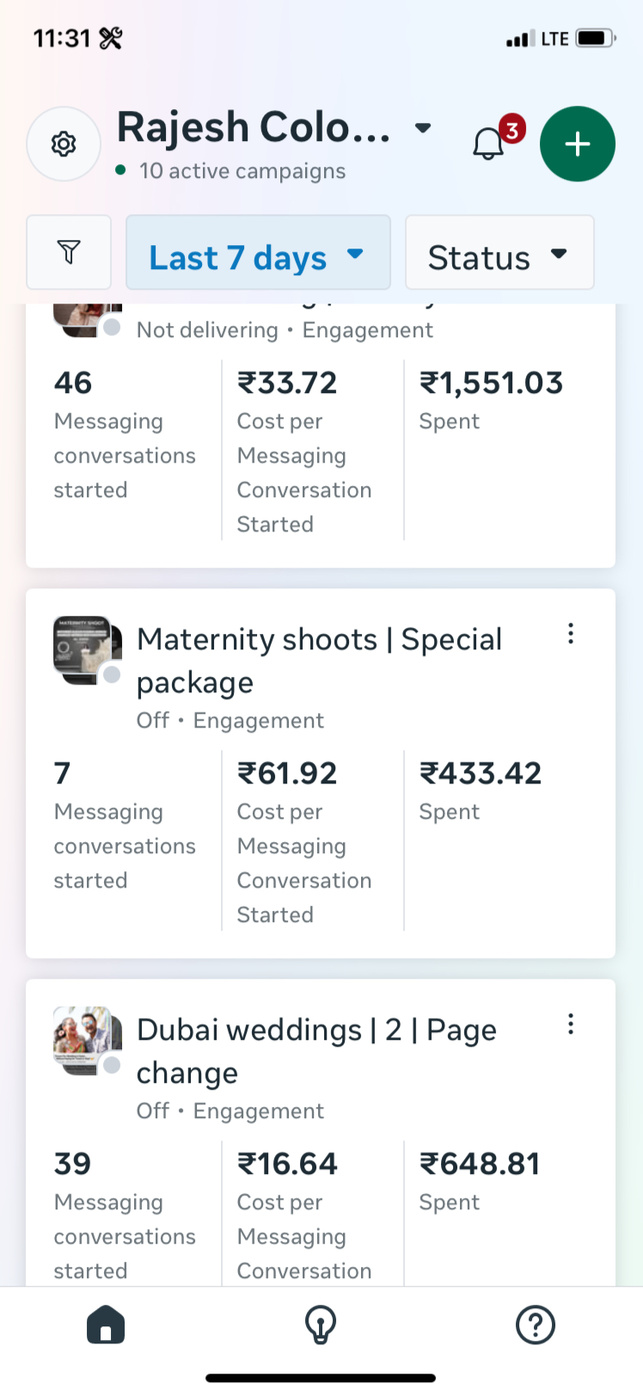Open options for Maternity shoots campaign
643x1396 pixels.
[x=570, y=634]
